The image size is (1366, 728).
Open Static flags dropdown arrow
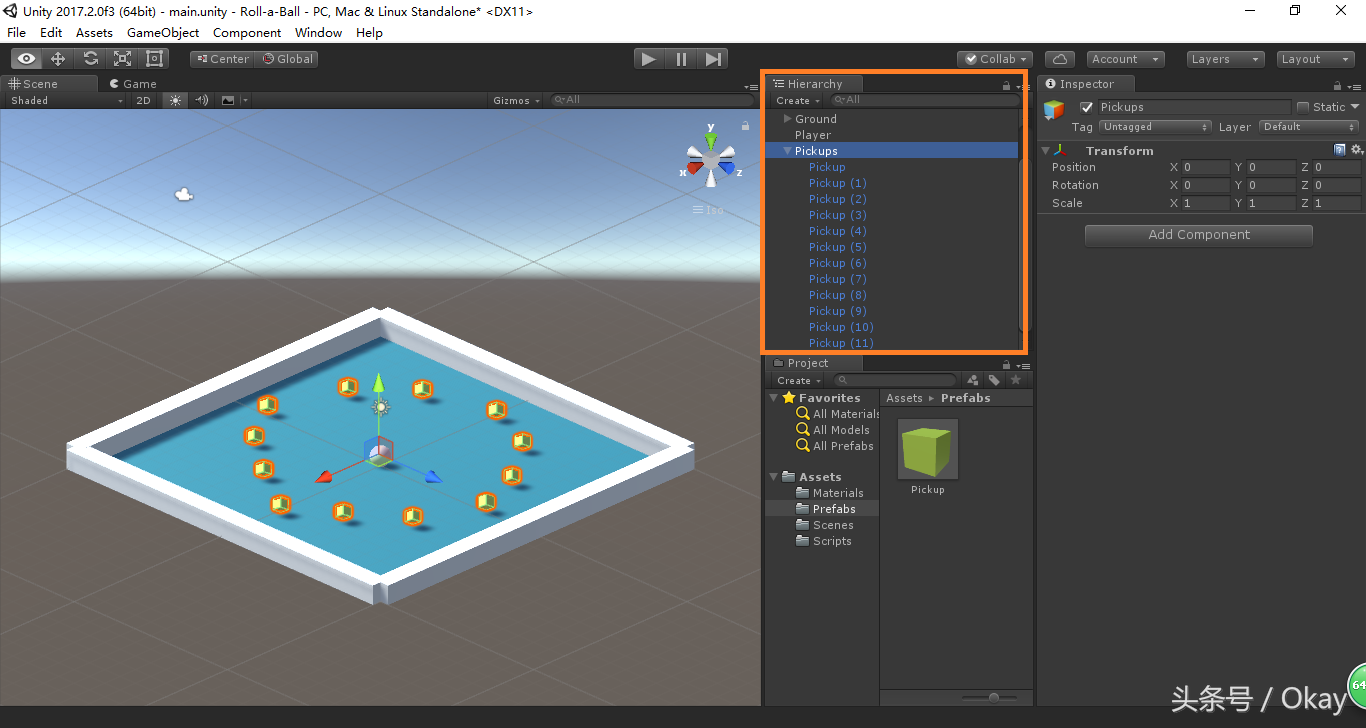[x=1355, y=107]
